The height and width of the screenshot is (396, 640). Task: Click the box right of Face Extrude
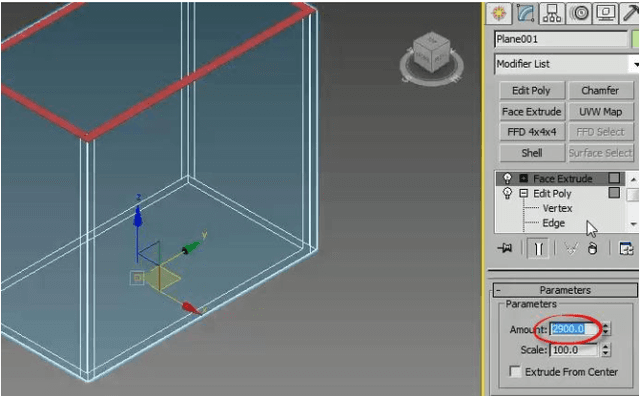pyautogui.click(x=614, y=178)
